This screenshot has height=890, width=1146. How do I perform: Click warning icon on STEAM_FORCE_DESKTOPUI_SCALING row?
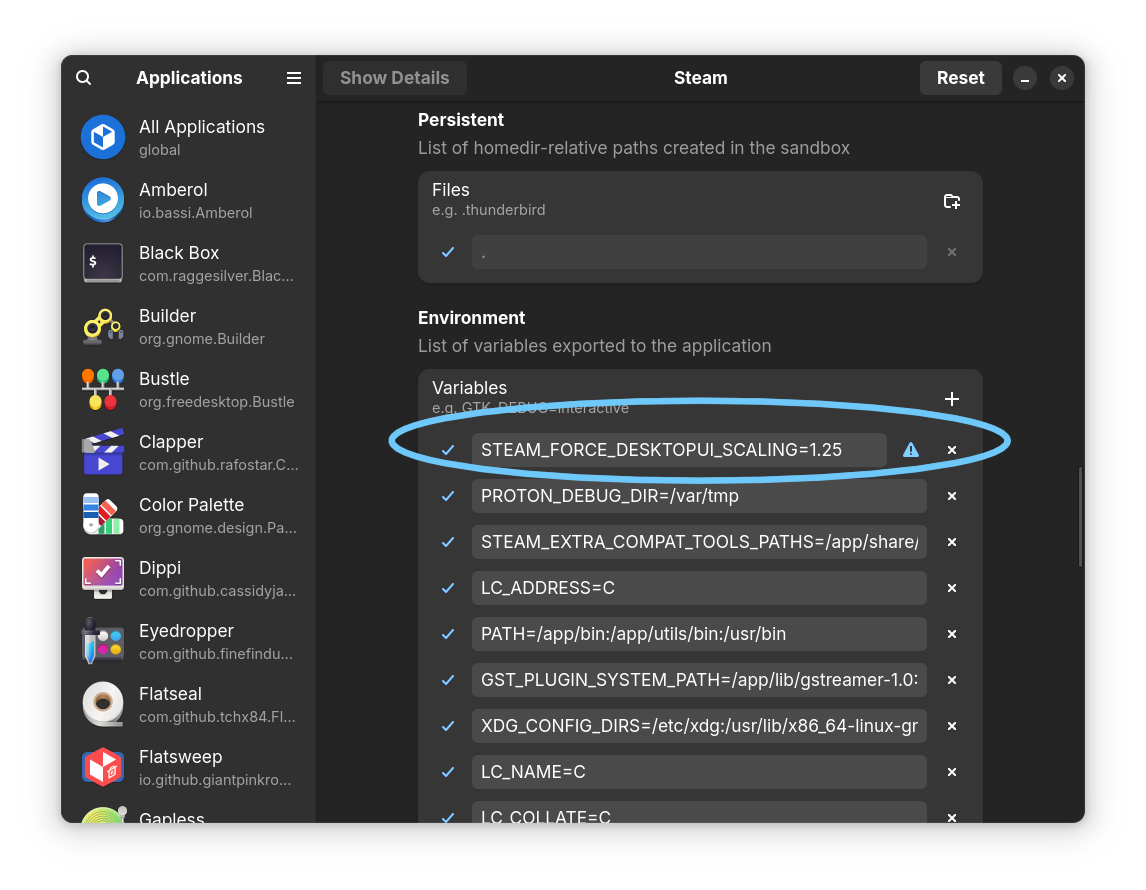point(911,450)
